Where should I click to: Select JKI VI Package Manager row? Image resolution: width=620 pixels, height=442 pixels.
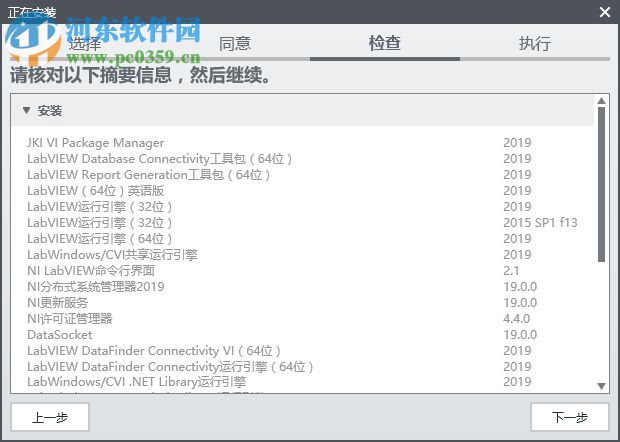[302, 143]
